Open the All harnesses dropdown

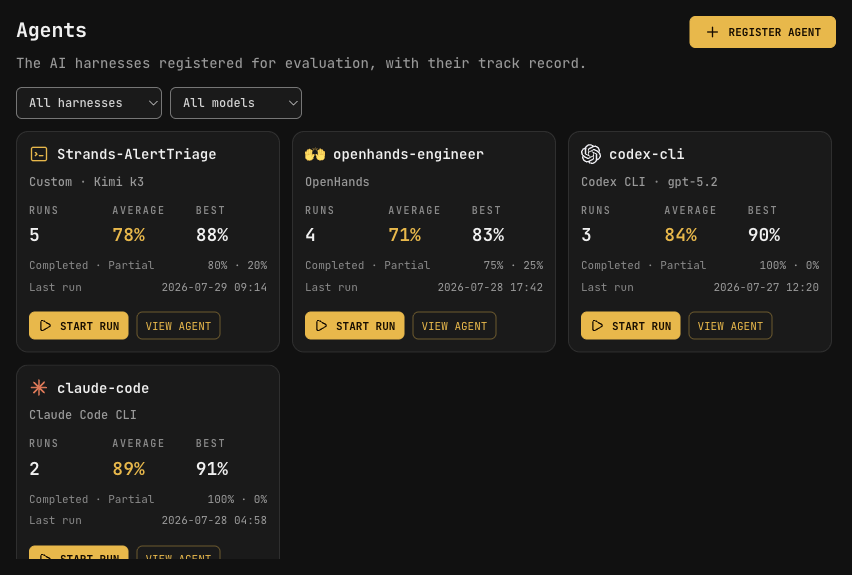(89, 103)
